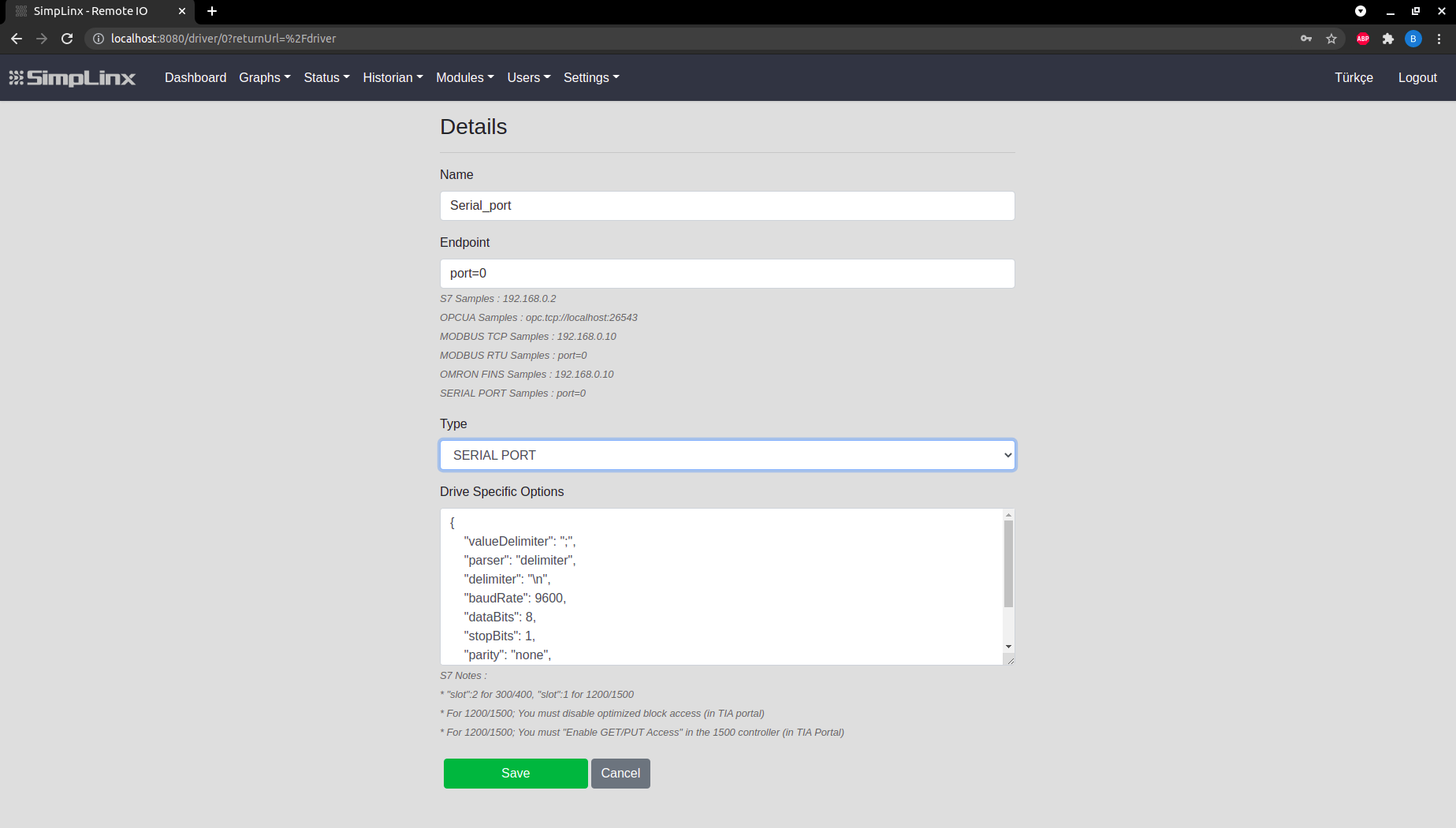This screenshot has height=828, width=1456.
Task: Click the textarea scroll down arrow
Action: 1008,647
